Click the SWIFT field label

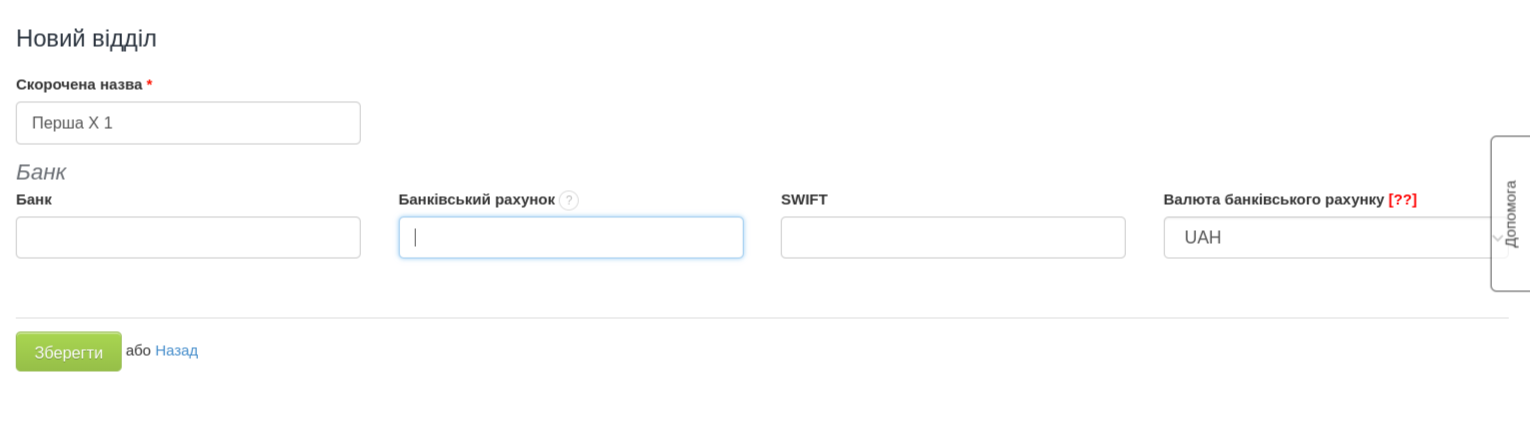[804, 199]
